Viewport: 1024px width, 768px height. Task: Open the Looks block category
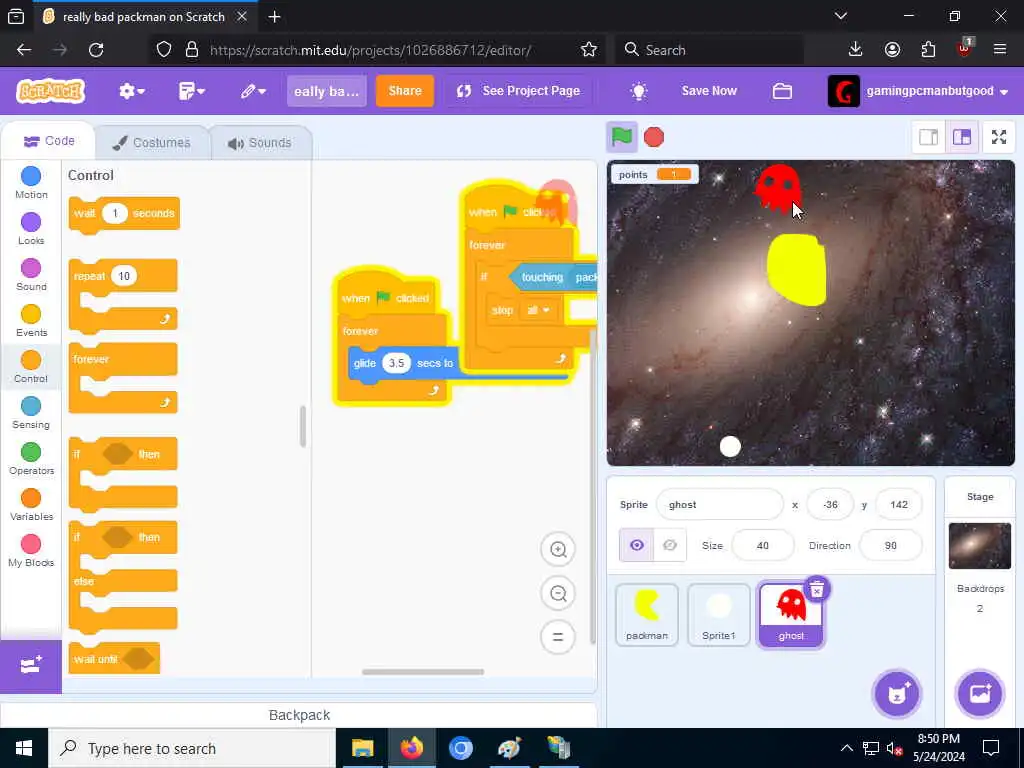click(31, 229)
